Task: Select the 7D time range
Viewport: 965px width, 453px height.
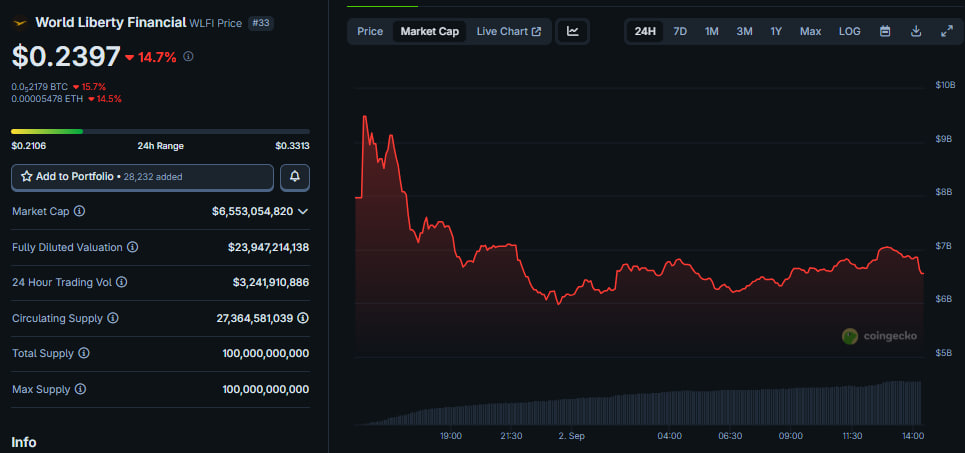Action: 680,31
